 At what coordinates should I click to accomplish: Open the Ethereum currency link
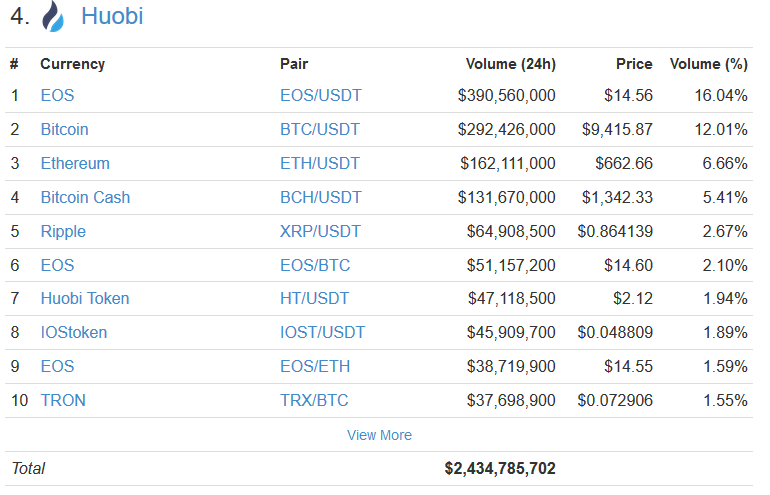coord(75,163)
